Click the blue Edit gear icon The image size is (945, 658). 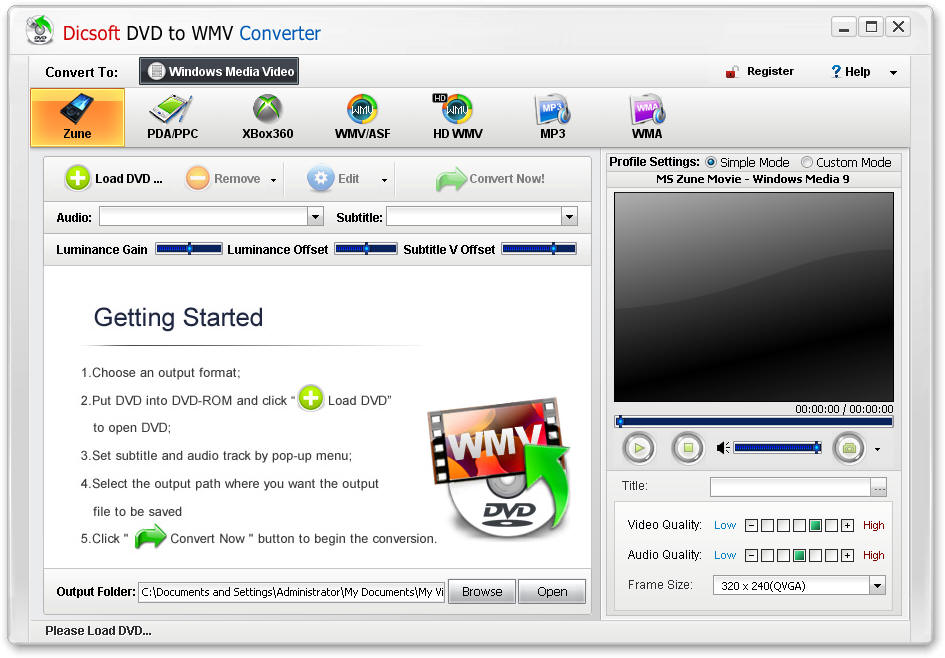click(321, 178)
